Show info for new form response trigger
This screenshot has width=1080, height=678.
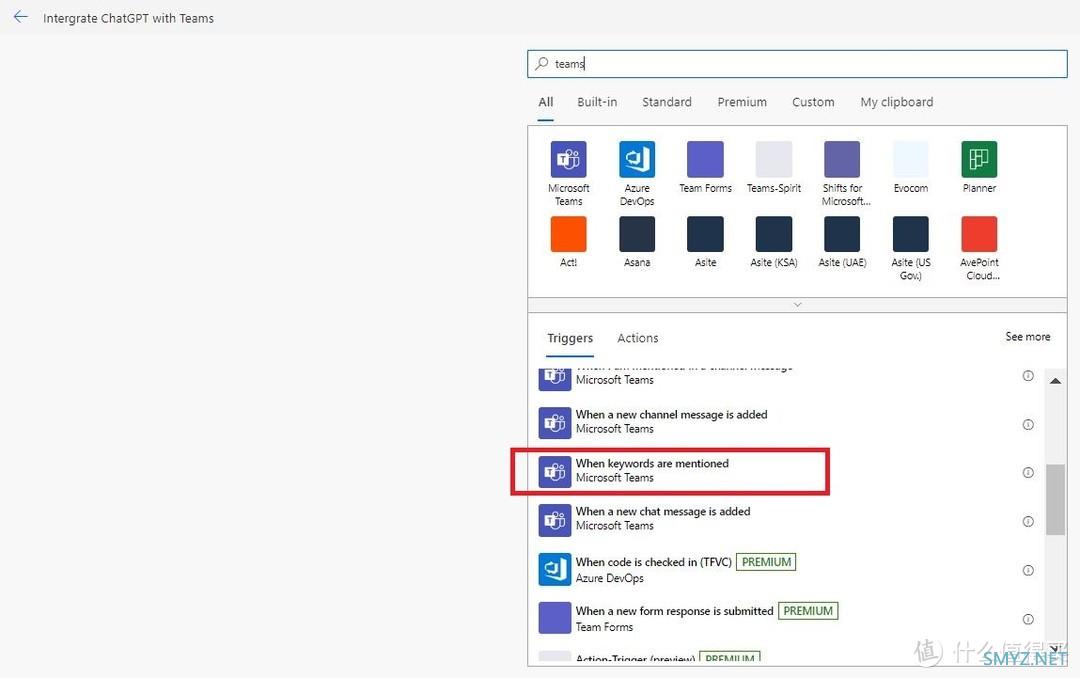(1028, 619)
